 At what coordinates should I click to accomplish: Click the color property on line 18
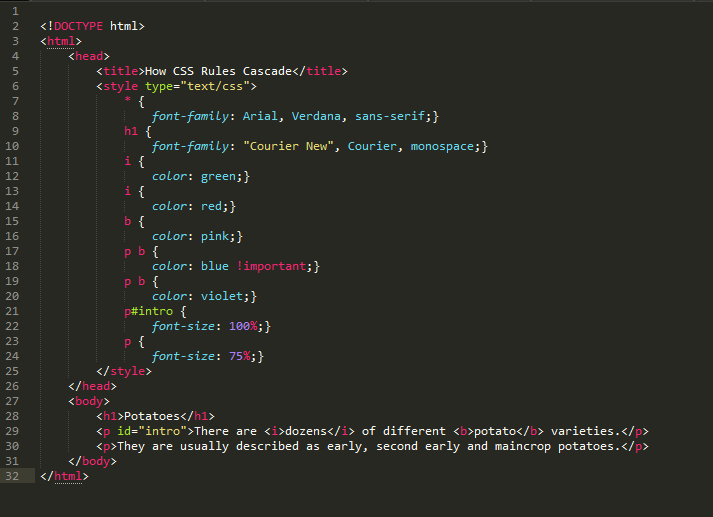click(169, 266)
